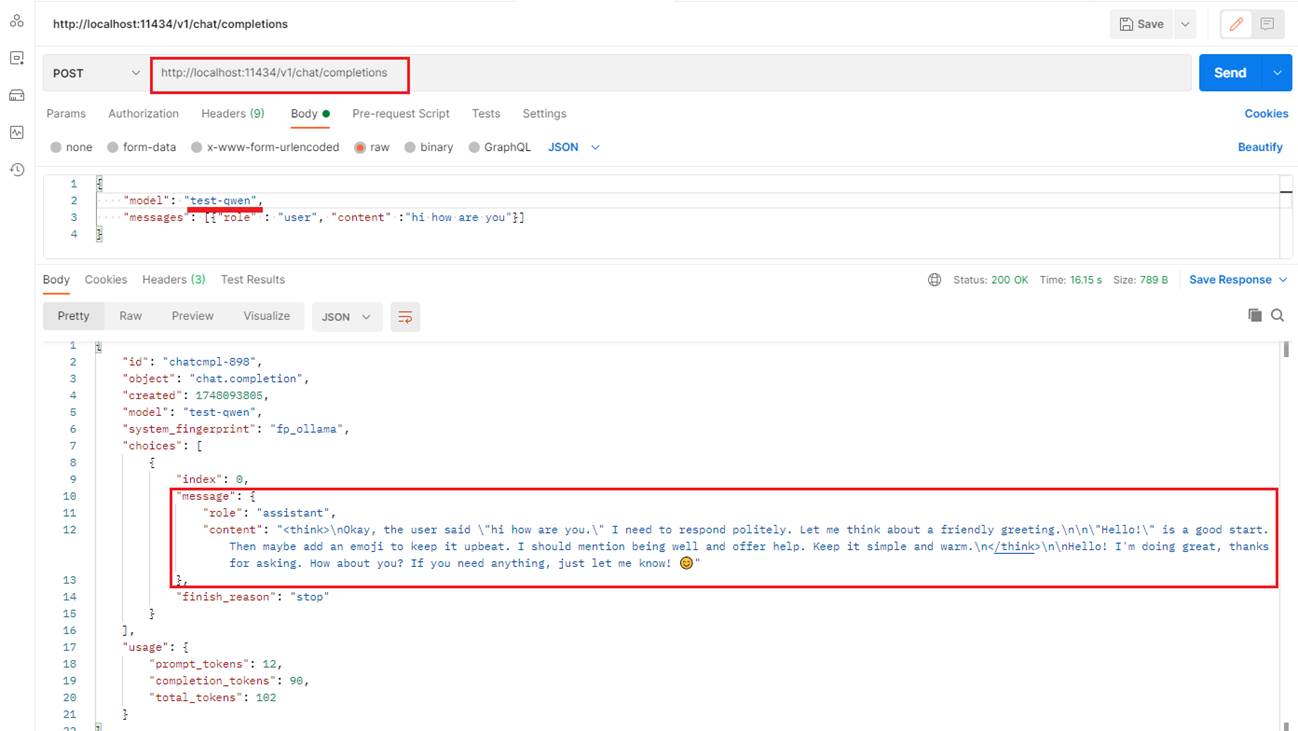
Task: Open the Tests tab
Action: click(x=486, y=114)
